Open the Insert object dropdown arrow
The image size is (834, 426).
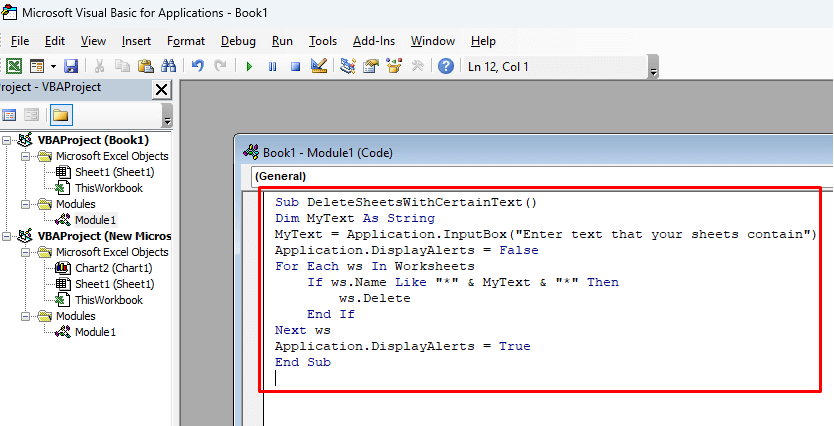[53, 67]
